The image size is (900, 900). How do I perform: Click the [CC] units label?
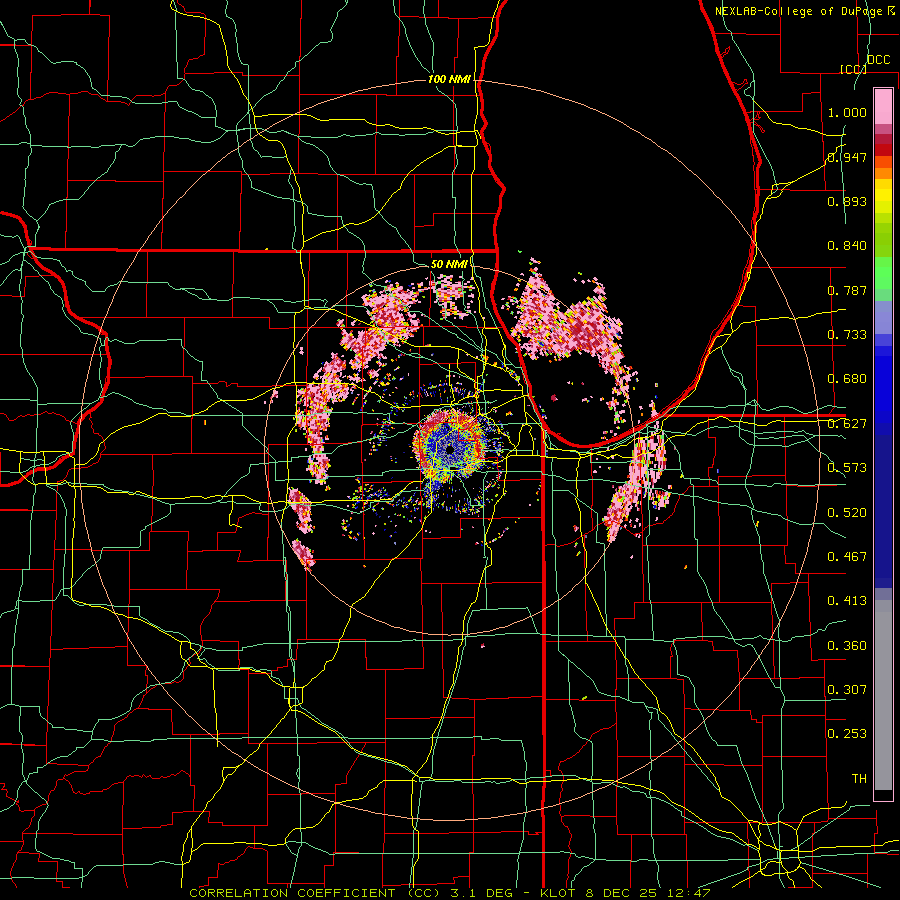coord(853,69)
